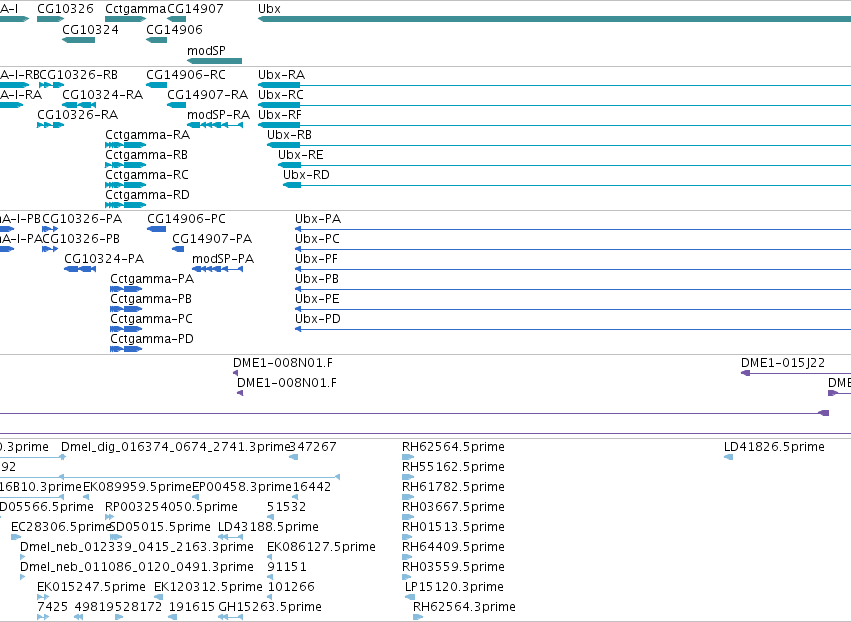Image resolution: width=851 pixels, height=622 pixels.
Task: Select the EK086127.5prime EST label
Action: coord(321,548)
